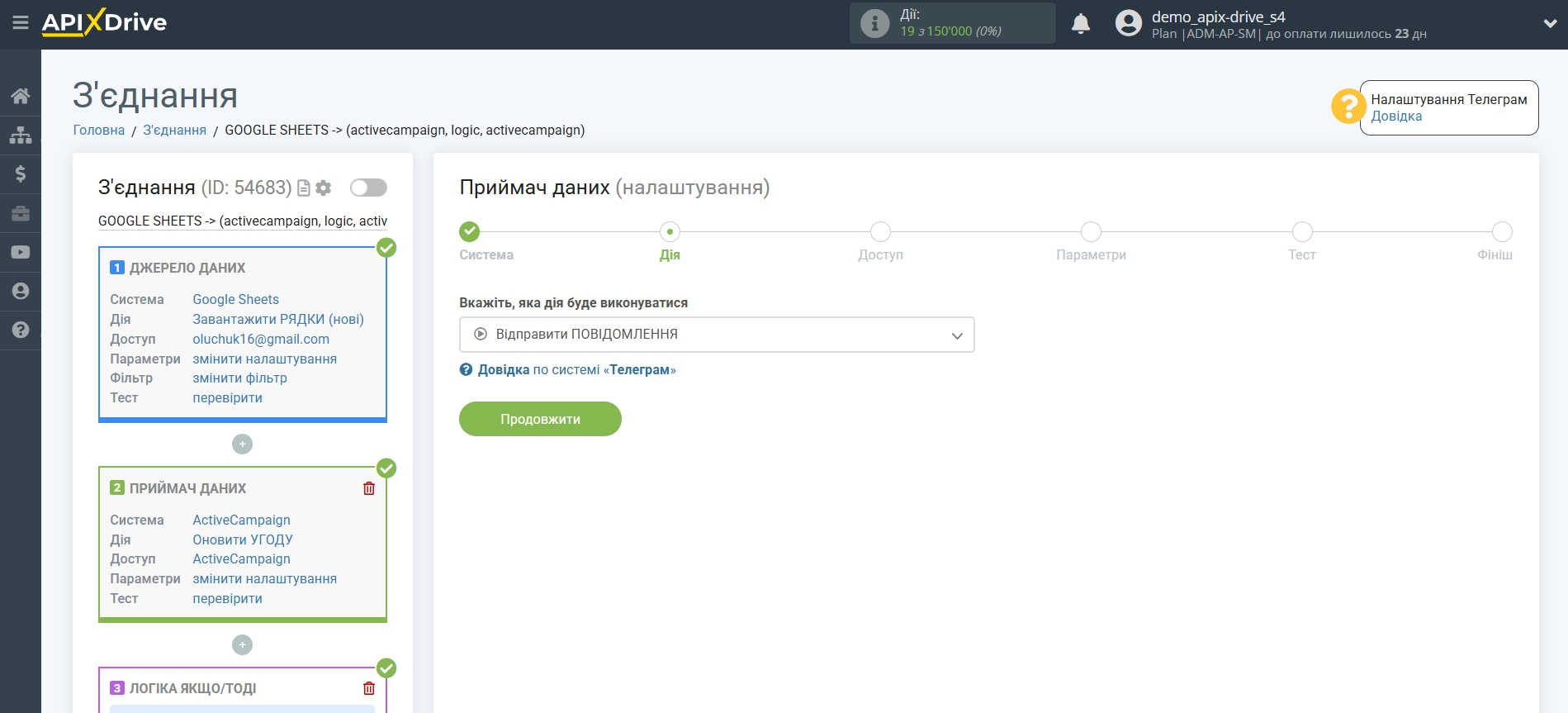Screen dimensions: 1568x713
Task: Go to Головна breadcrumb
Action: [99, 131]
